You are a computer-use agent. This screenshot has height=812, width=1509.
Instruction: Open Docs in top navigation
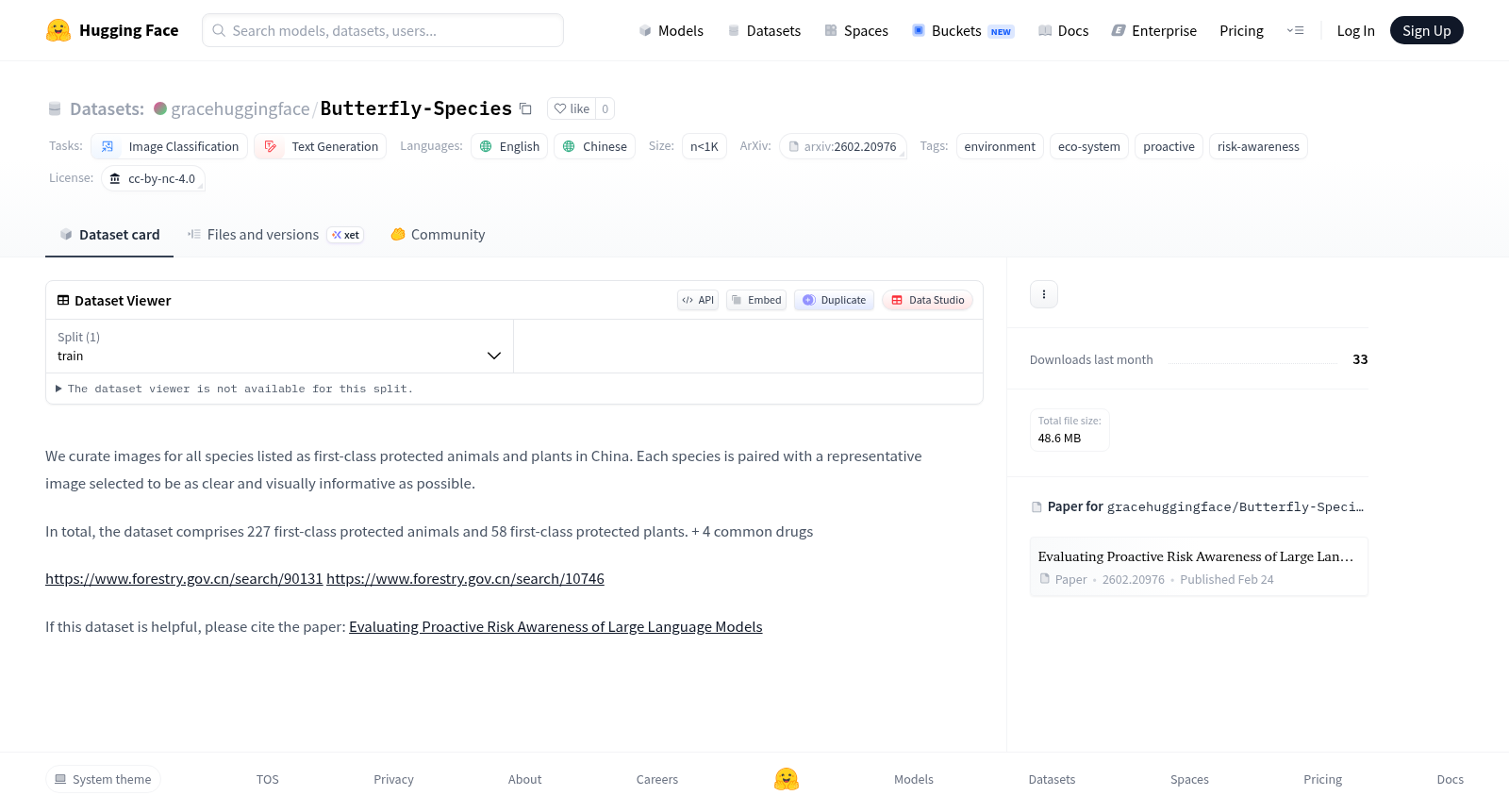(x=1063, y=30)
